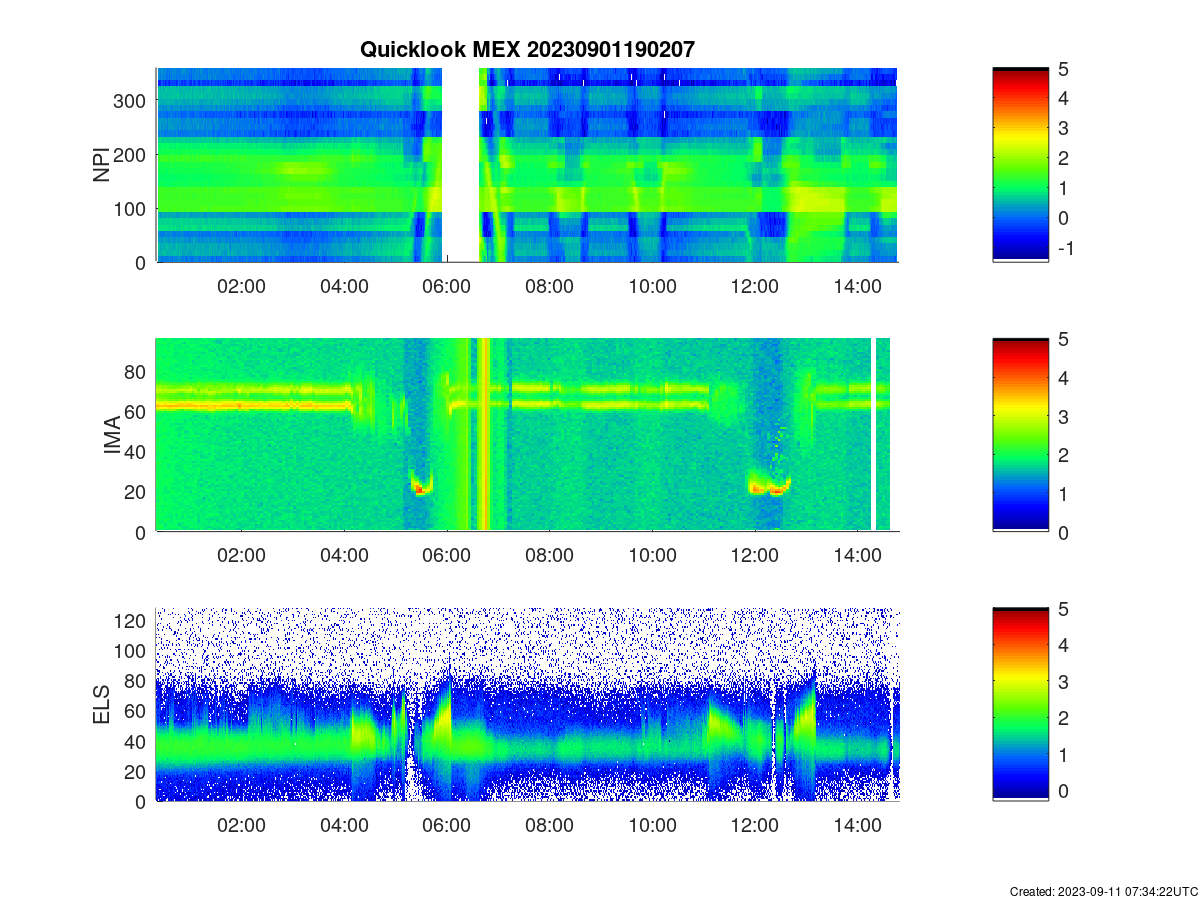Click the 5 label on ELS colorbar

tap(1063, 609)
